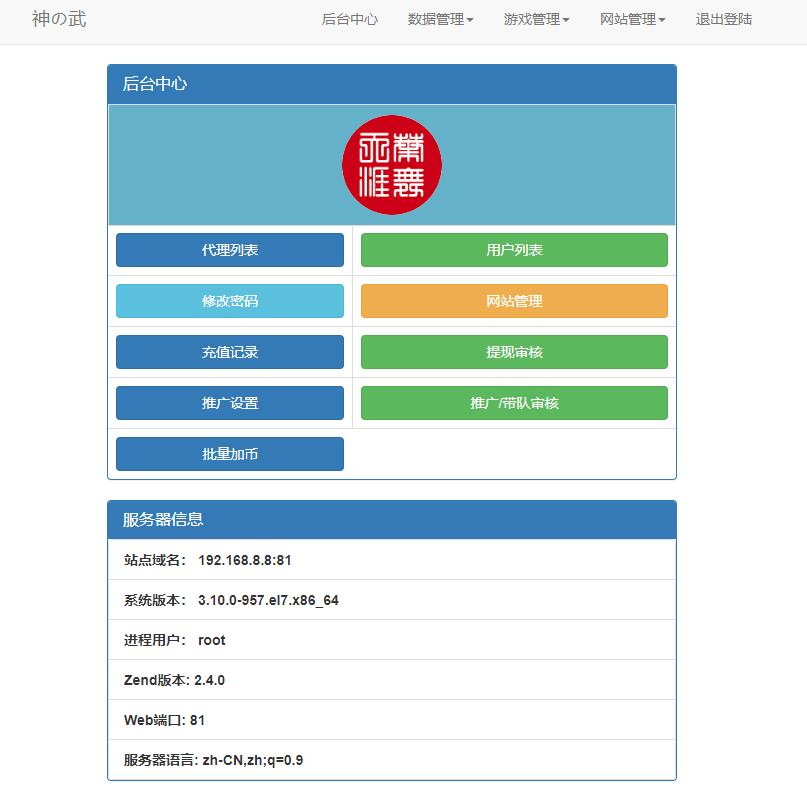The height and width of the screenshot is (804, 807).
Task: Click the 后台中心 panel heading
Action: pos(392,84)
